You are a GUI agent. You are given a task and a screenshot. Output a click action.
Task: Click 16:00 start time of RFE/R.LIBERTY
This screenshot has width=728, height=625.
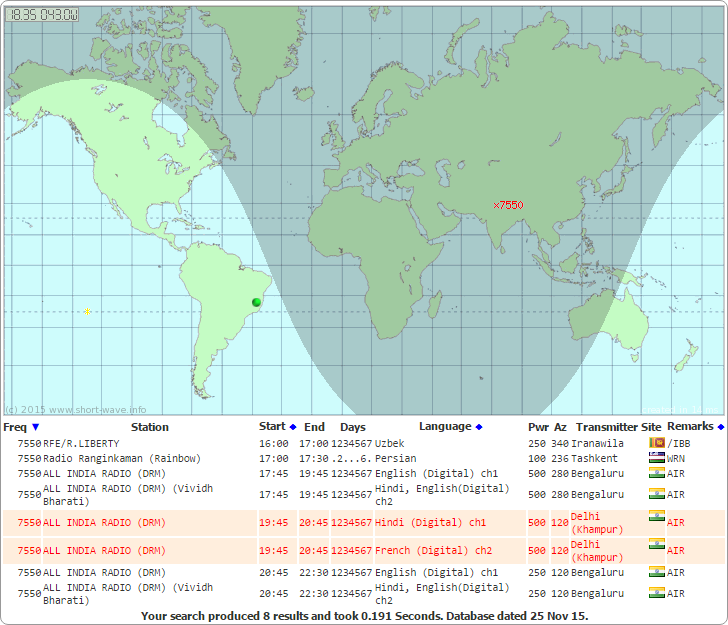point(273,443)
